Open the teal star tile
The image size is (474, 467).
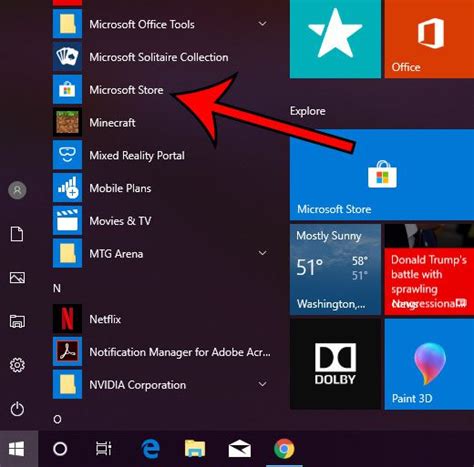click(x=335, y=39)
